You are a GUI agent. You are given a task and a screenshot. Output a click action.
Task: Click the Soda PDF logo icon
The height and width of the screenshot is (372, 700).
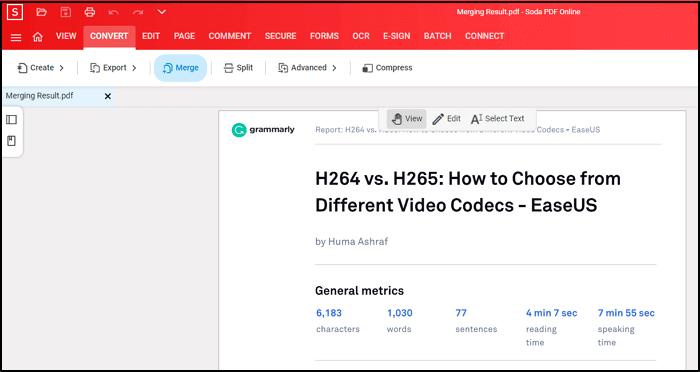(x=15, y=12)
